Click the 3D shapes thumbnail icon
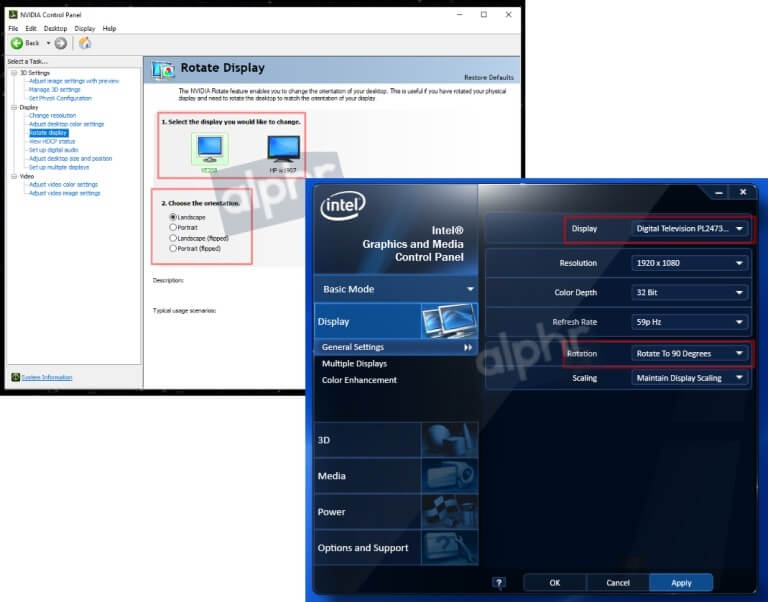 449,440
